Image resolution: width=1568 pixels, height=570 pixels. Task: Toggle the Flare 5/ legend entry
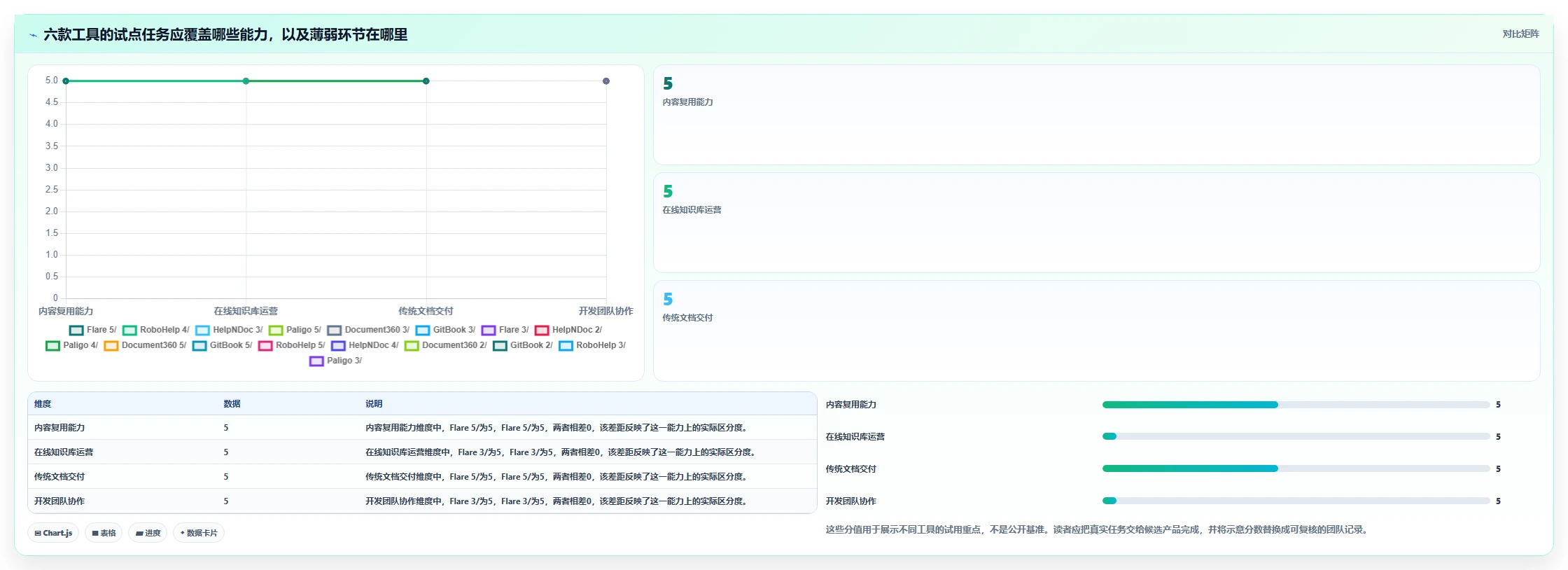click(93, 330)
